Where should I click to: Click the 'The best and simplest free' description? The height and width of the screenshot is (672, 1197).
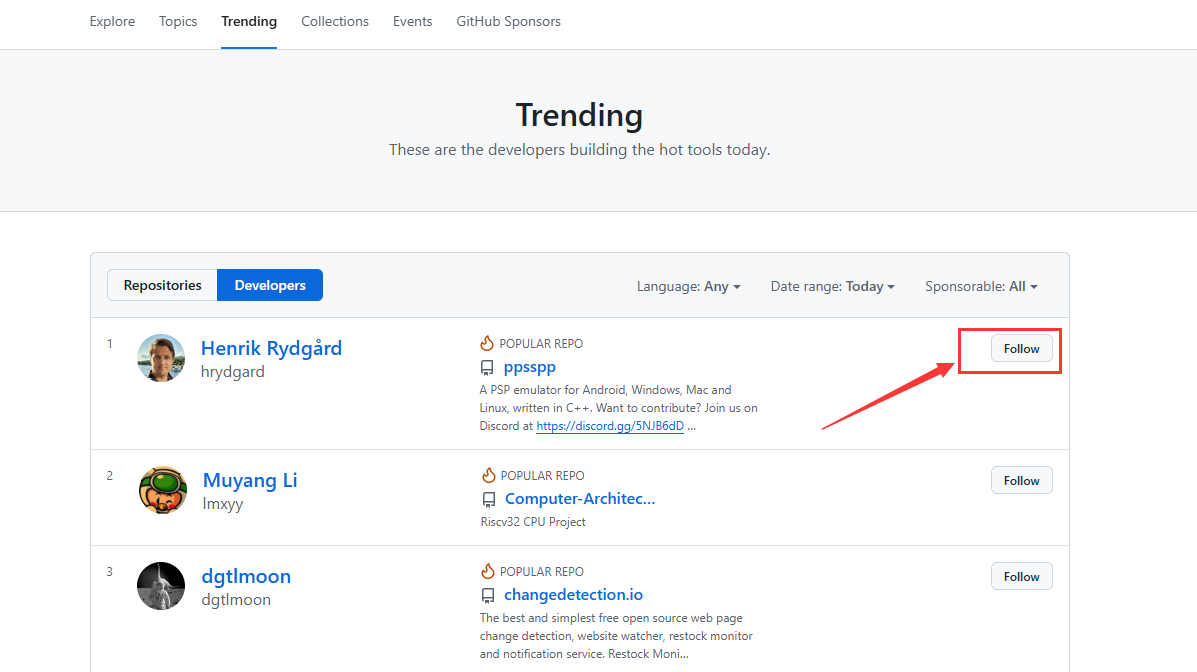tap(616, 636)
